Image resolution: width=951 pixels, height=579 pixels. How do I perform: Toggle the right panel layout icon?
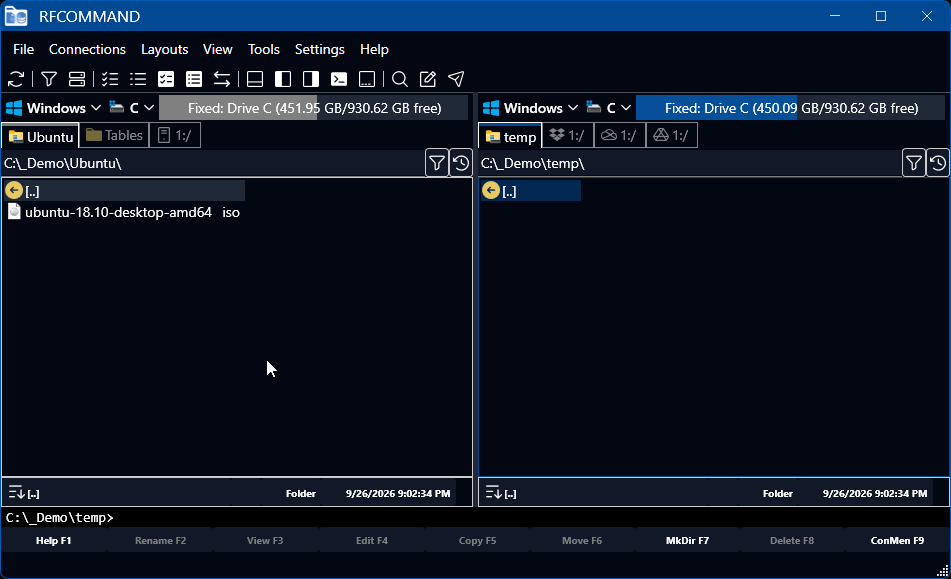click(x=311, y=79)
